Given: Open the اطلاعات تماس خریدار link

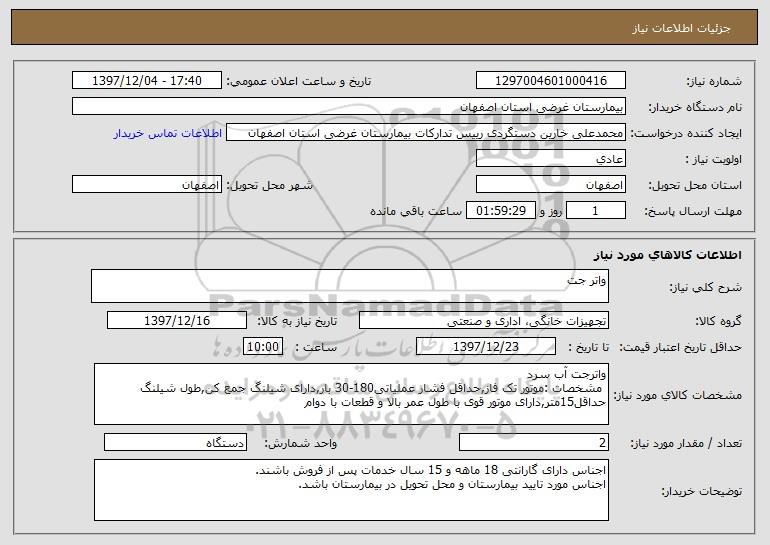Looking at the screenshot, I should (168, 133).
